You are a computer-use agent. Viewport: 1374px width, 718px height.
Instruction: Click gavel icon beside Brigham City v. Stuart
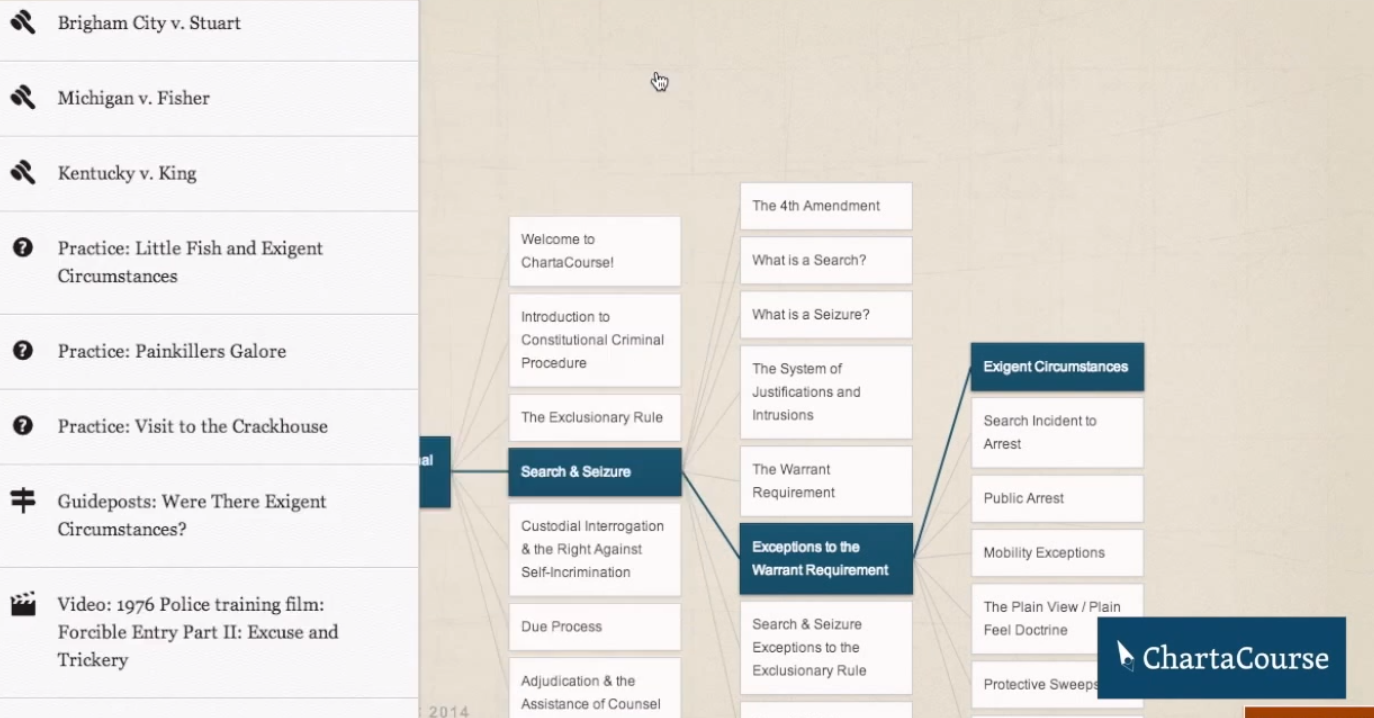(x=23, y=22)
